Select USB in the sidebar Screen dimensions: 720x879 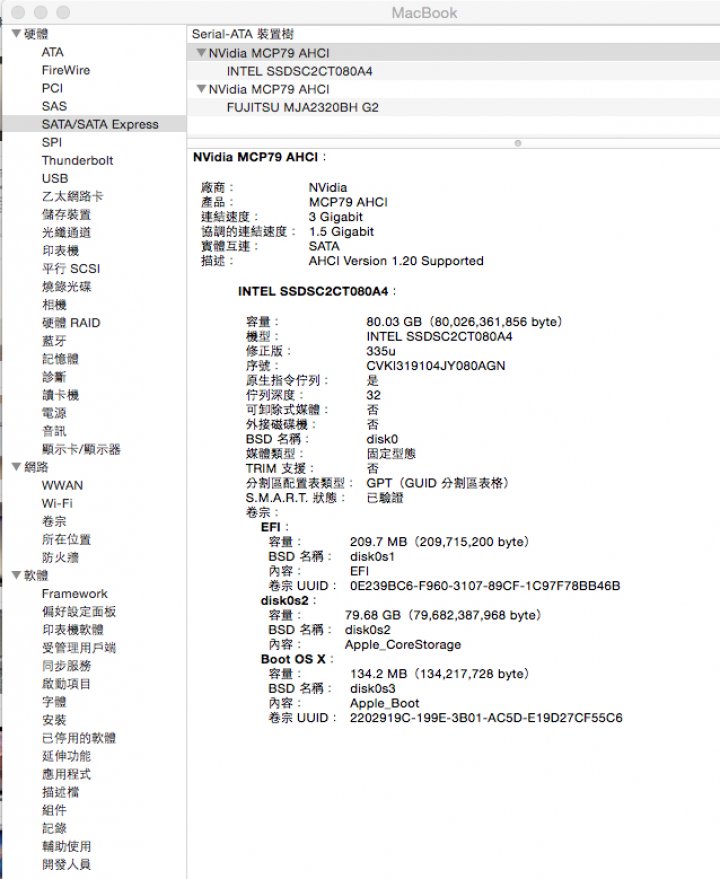coord(55,178)
